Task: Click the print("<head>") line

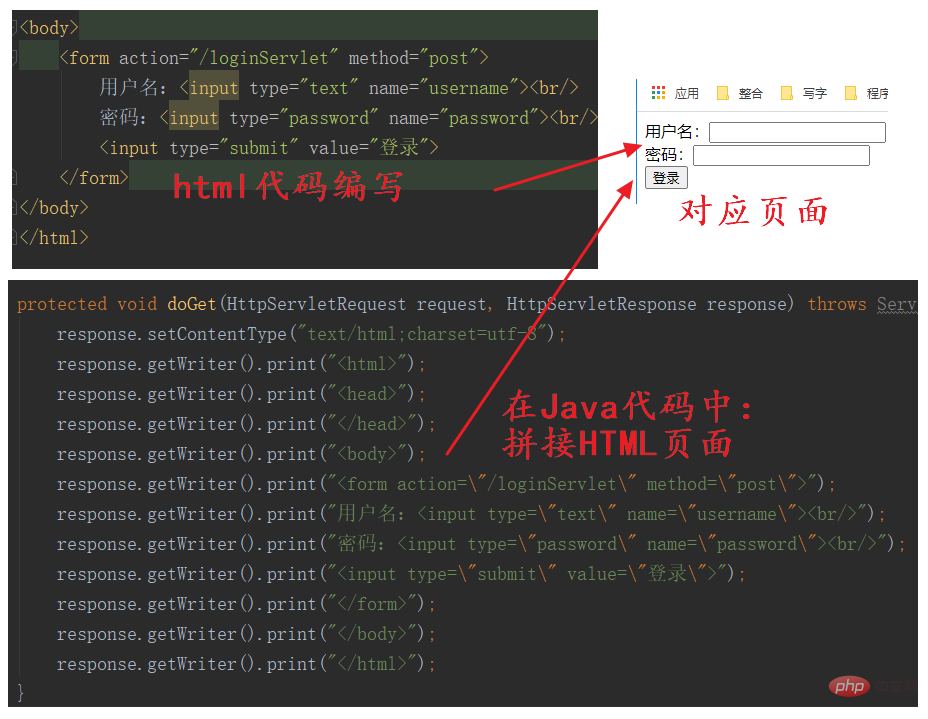Action: tap(241, 394)
